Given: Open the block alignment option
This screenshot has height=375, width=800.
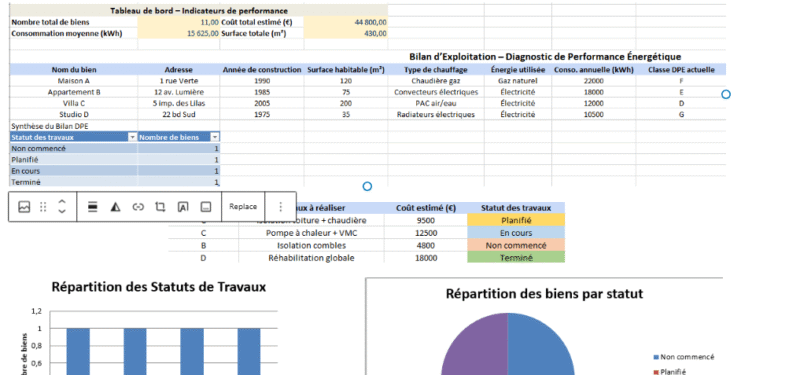Looking at the screenshot, I should (x=92, y=207).
